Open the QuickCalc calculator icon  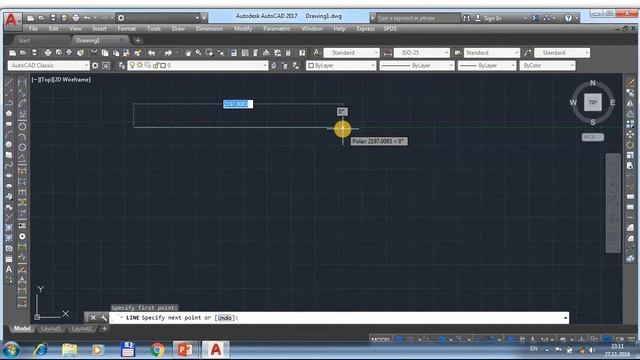pyautogui.click(x=288, y=53)
